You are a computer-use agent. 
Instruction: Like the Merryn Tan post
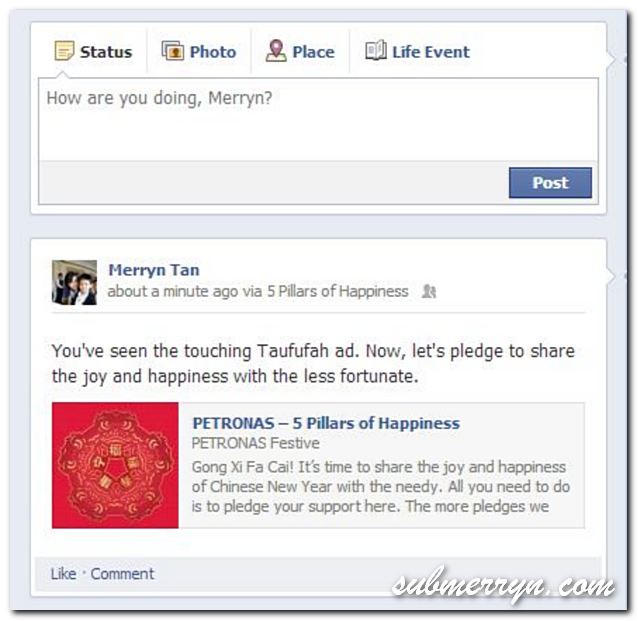pos(63,574)
